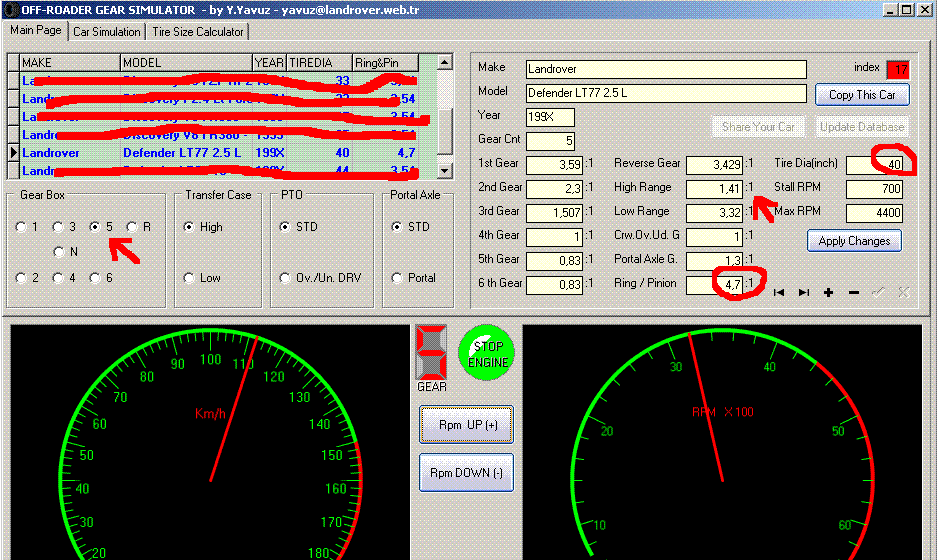Click the Ring&Pin column header

[385, 63]
